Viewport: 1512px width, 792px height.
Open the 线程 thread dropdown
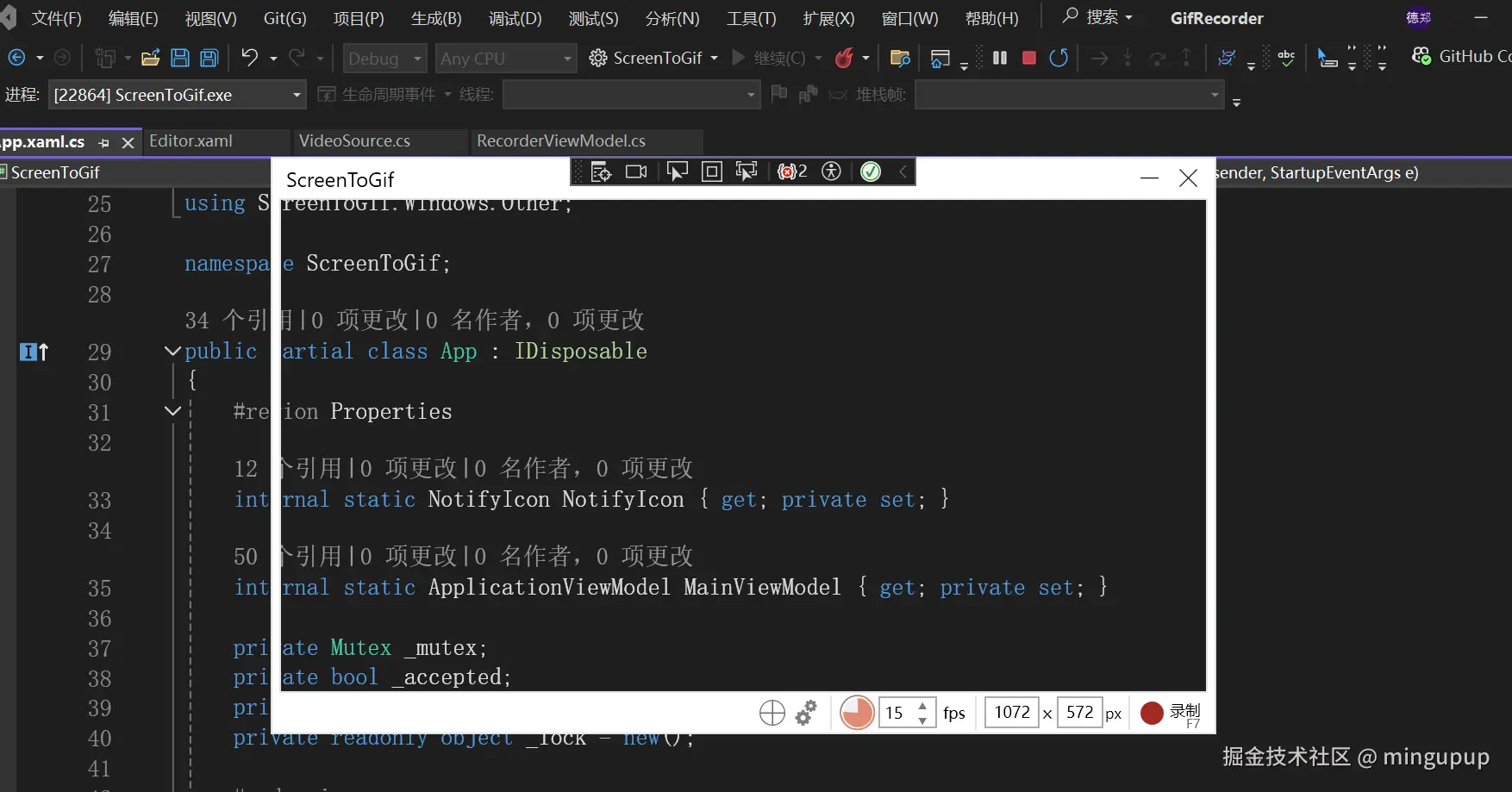click(631, 95)
